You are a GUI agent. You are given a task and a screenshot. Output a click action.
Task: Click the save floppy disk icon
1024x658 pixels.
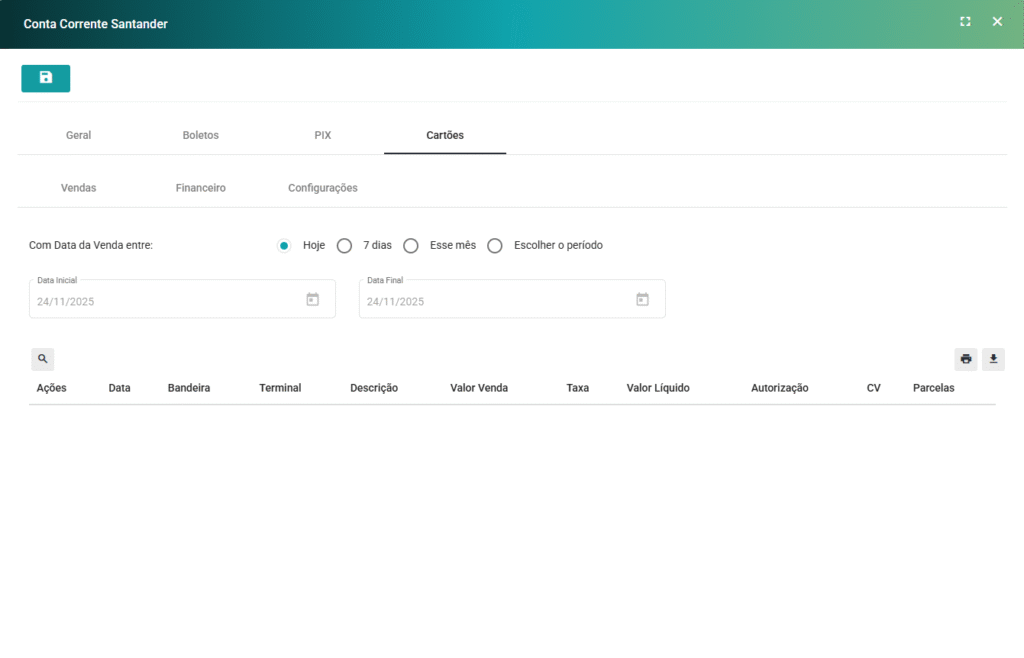click(45, 78)
